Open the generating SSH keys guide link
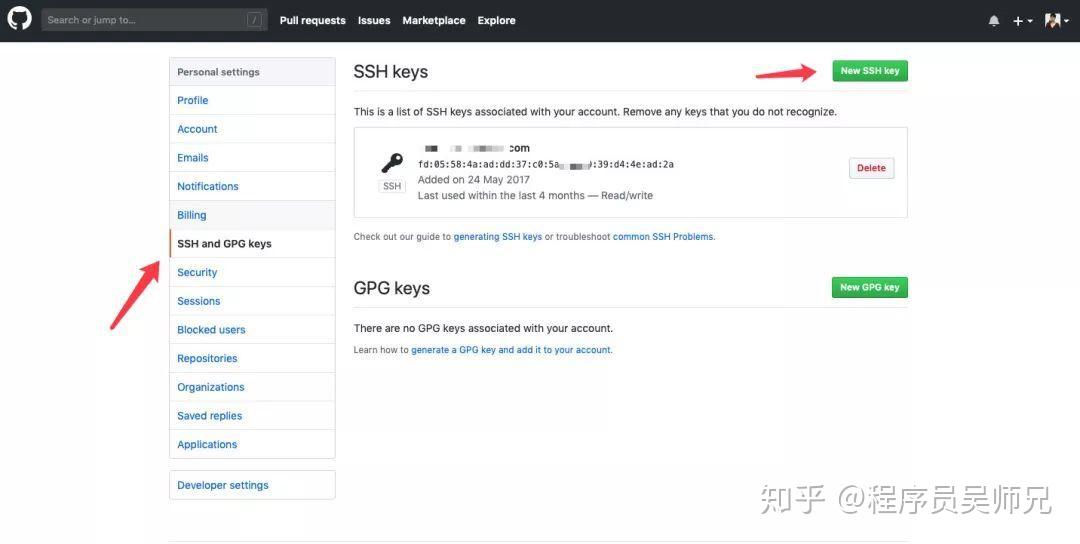The image size is (1080, 544). 498,237
